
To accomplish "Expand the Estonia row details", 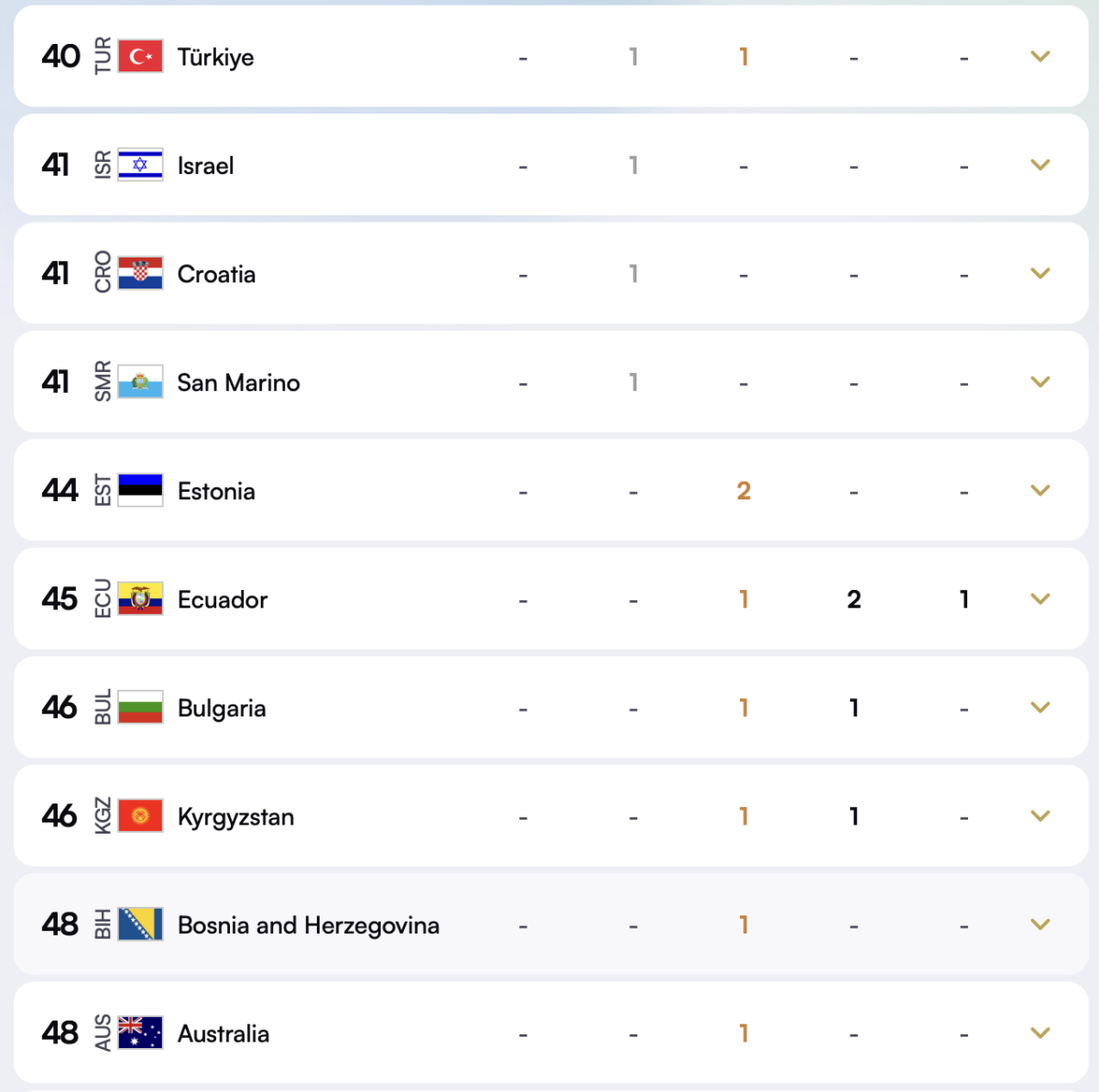I will point(1039,490).
